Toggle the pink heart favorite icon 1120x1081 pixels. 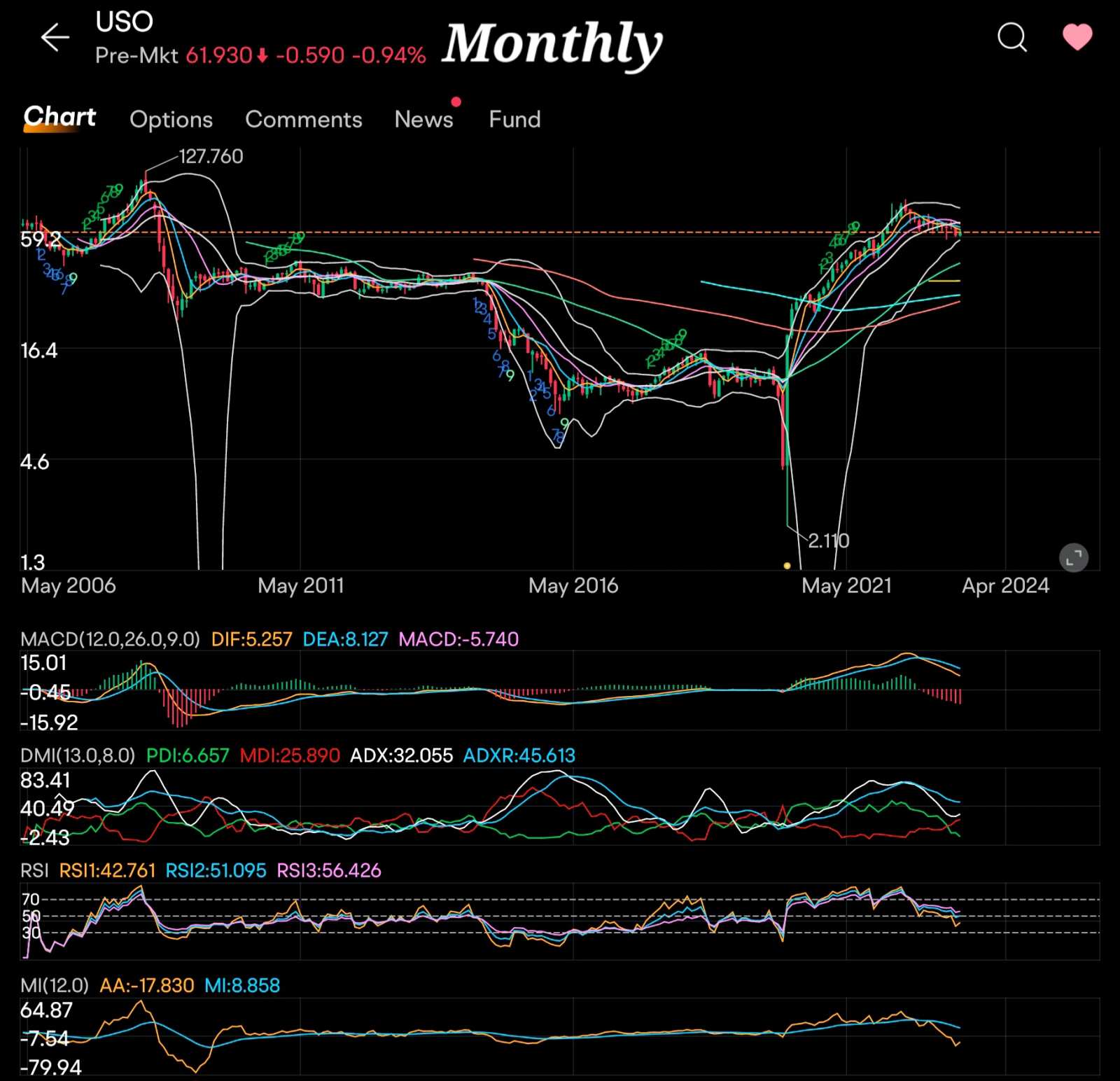tap(1077, 37)
